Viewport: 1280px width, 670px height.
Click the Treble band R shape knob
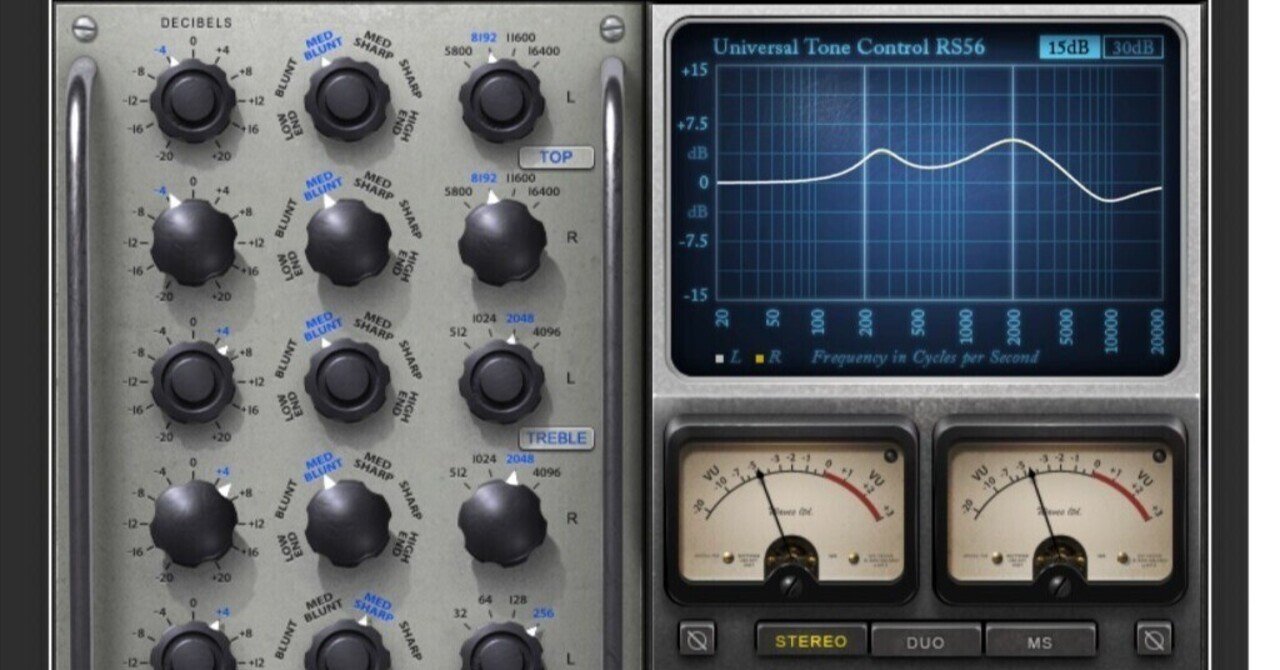tap(347, 522)
